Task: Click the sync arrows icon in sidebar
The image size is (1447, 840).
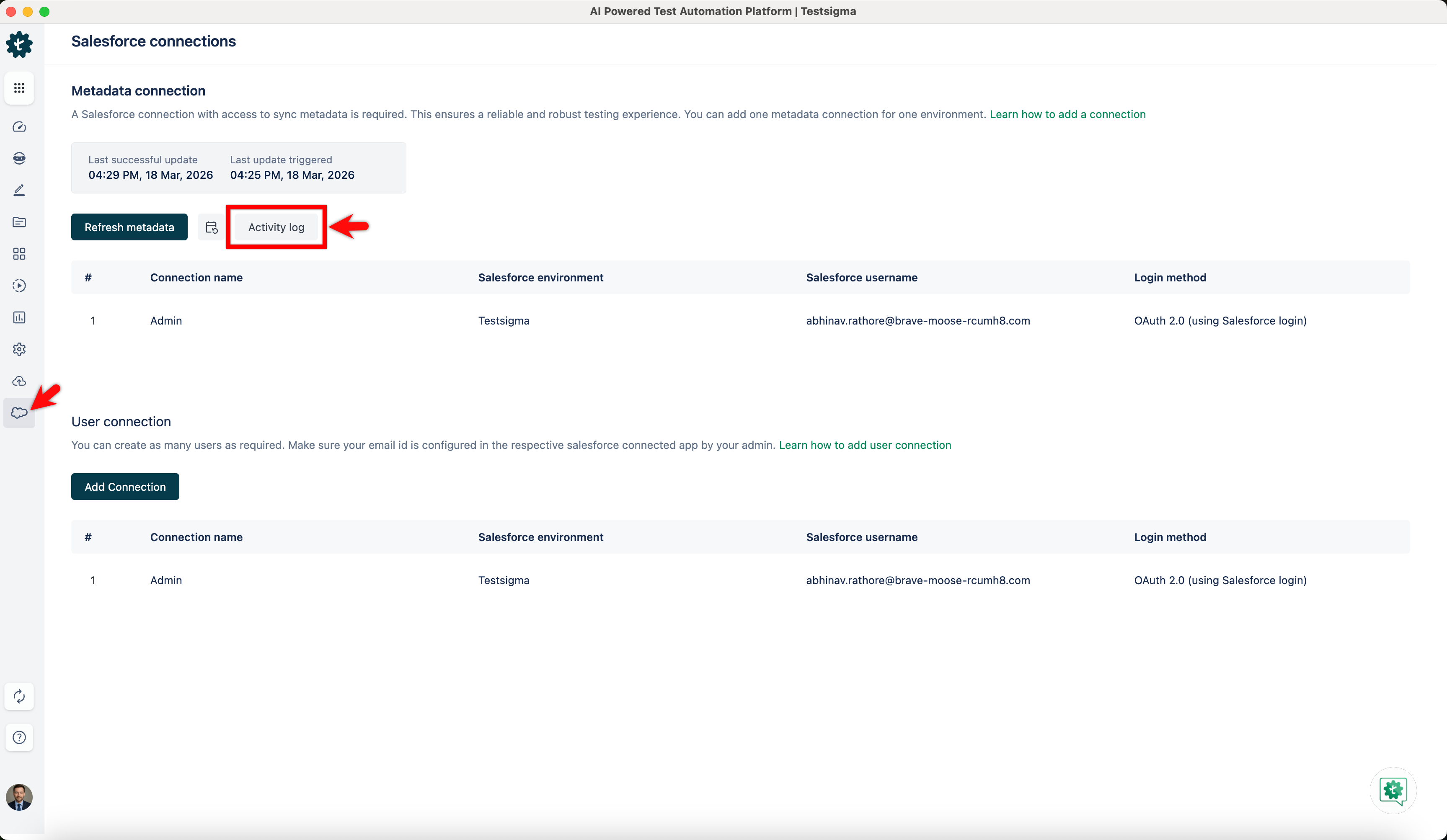Action: [19, 696]
